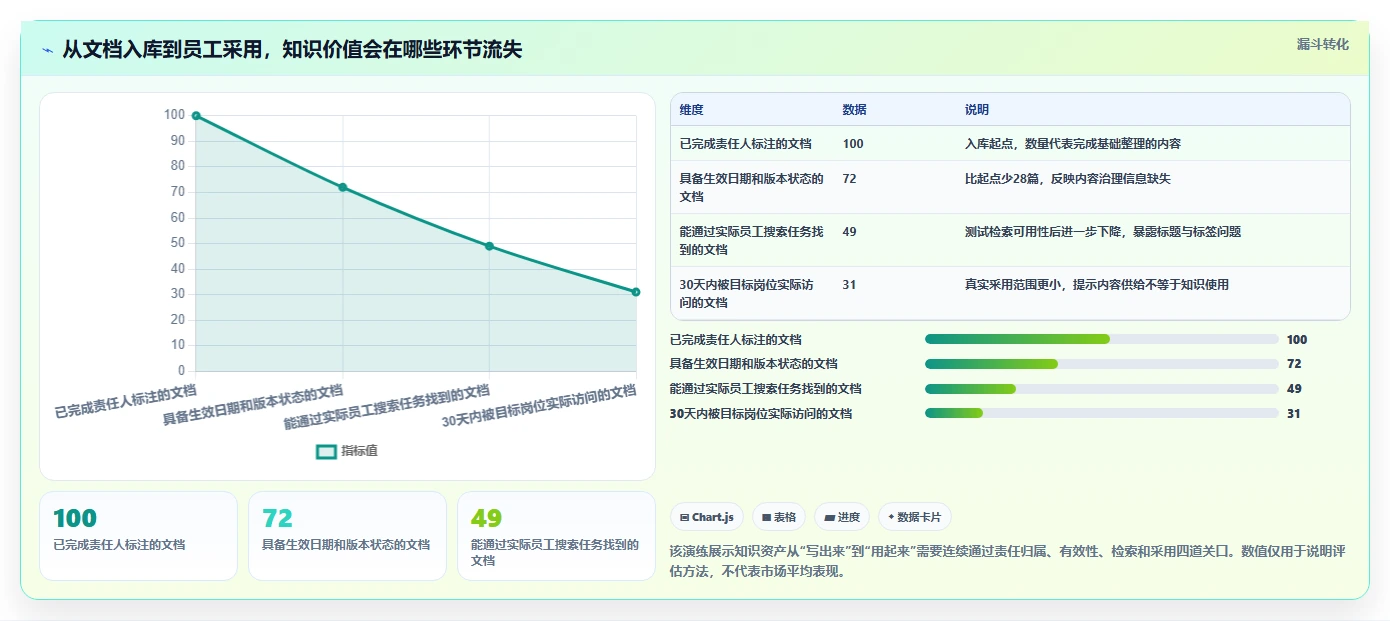This screenshot has width=1390, height=621.
Task: Click the chart data point at value 49
Action: pyautogui.click(x=489, y=246)
